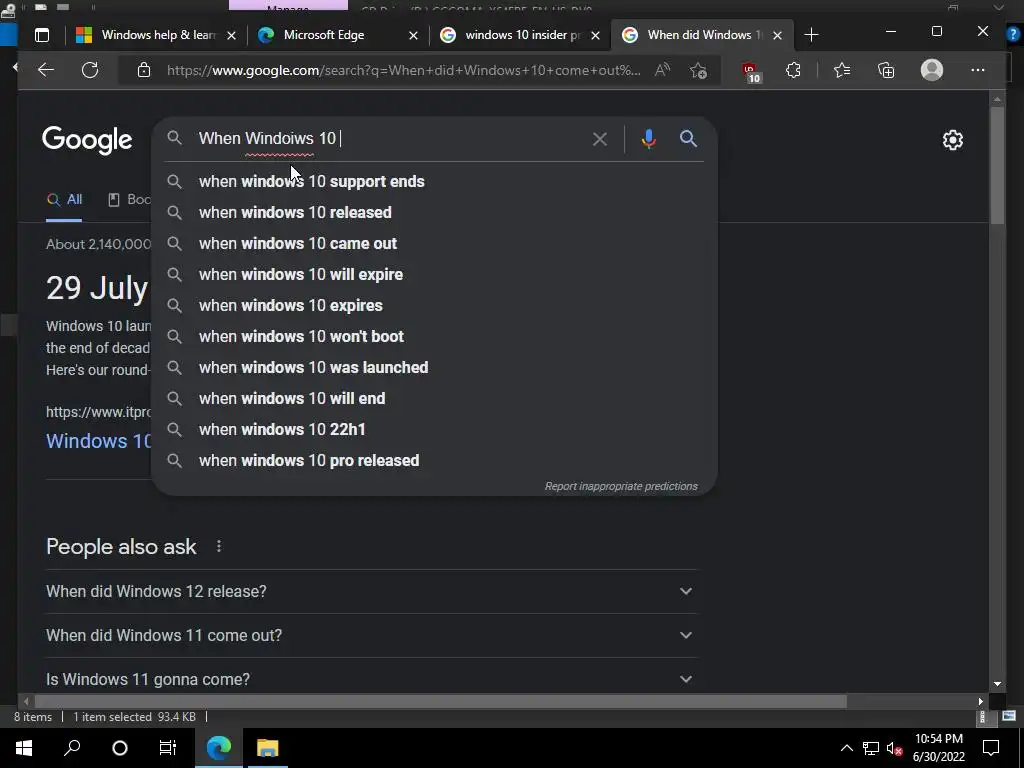Expand When did Windows 11 come out?
This screenshot has width=1024, height=768.
coord(371,635)
